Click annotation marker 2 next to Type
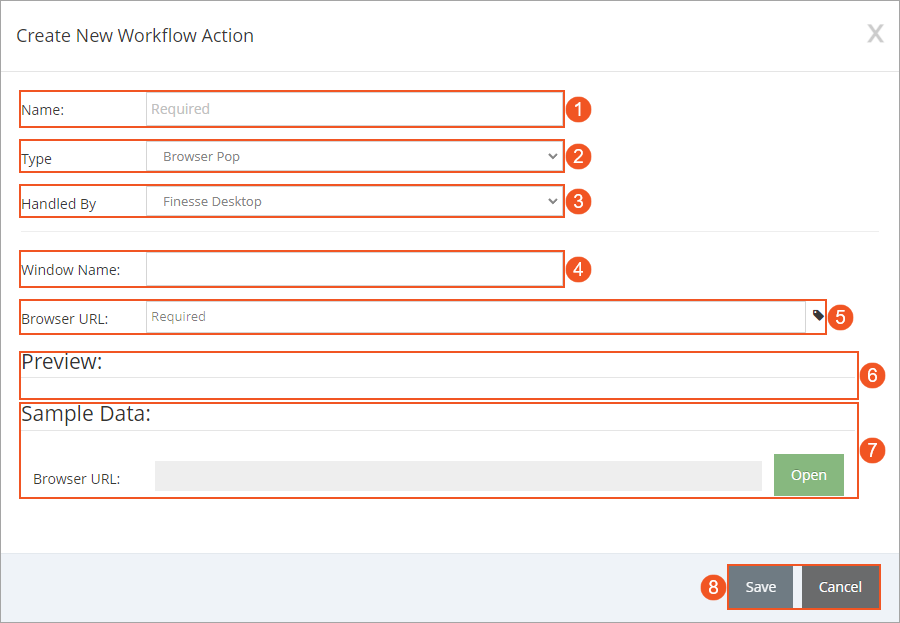Viewport: 900px width, 623px height. (578, 156)
